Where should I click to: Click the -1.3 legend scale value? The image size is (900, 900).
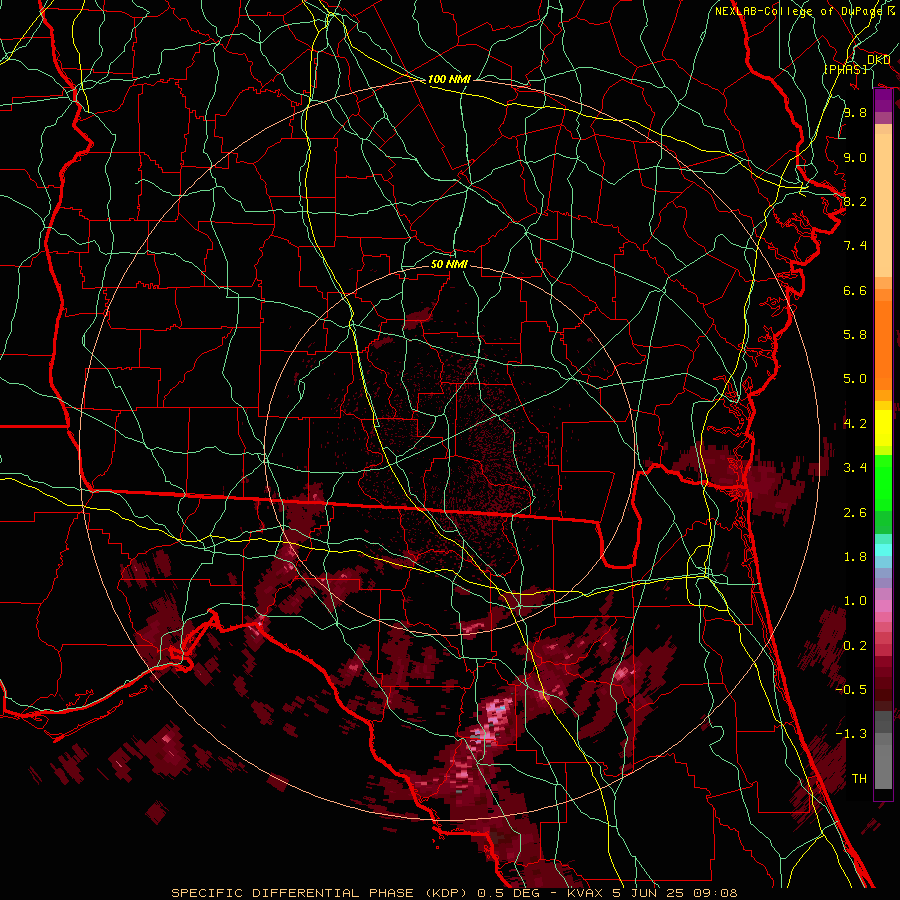851,734
